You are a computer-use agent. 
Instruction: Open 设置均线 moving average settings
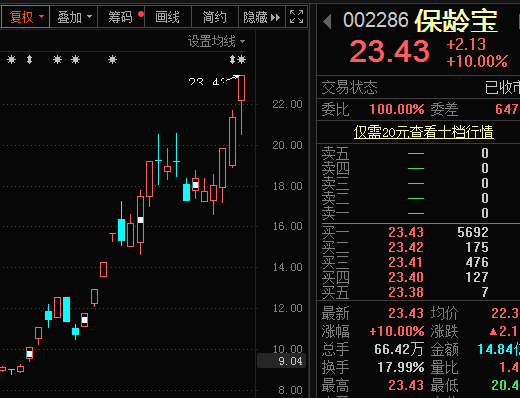[x=217, y=41]
